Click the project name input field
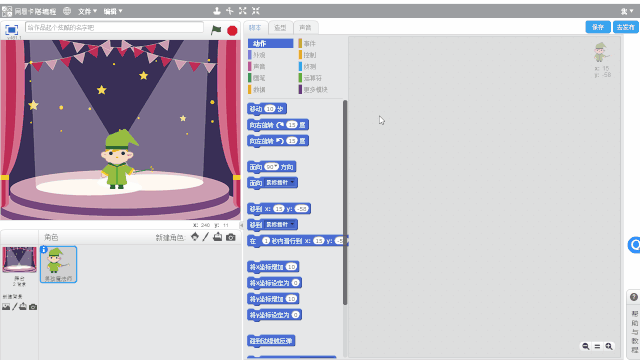 [x=114, y=27]
